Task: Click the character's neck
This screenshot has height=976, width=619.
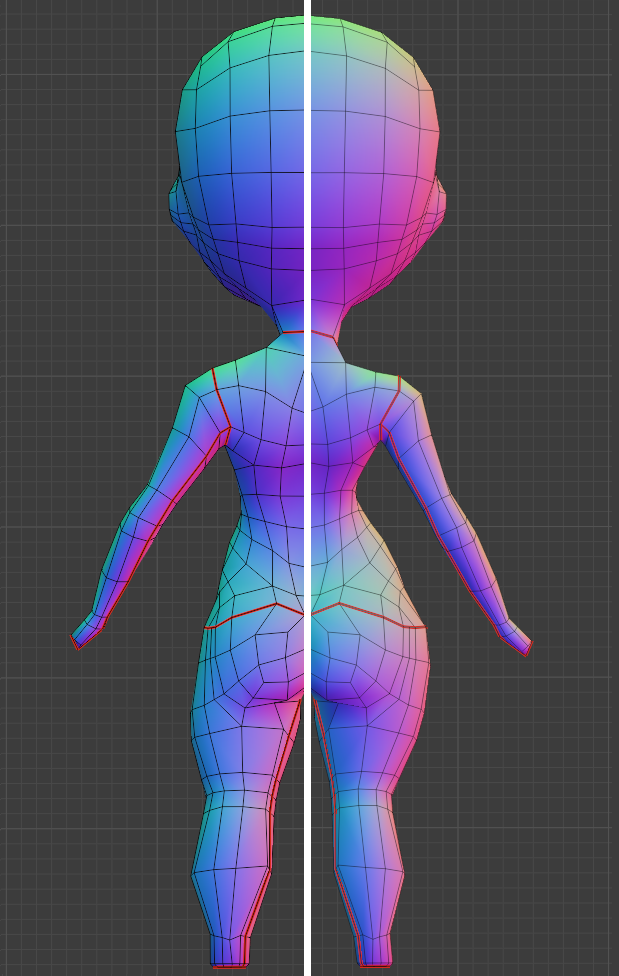Action: [x=308, y=321]
